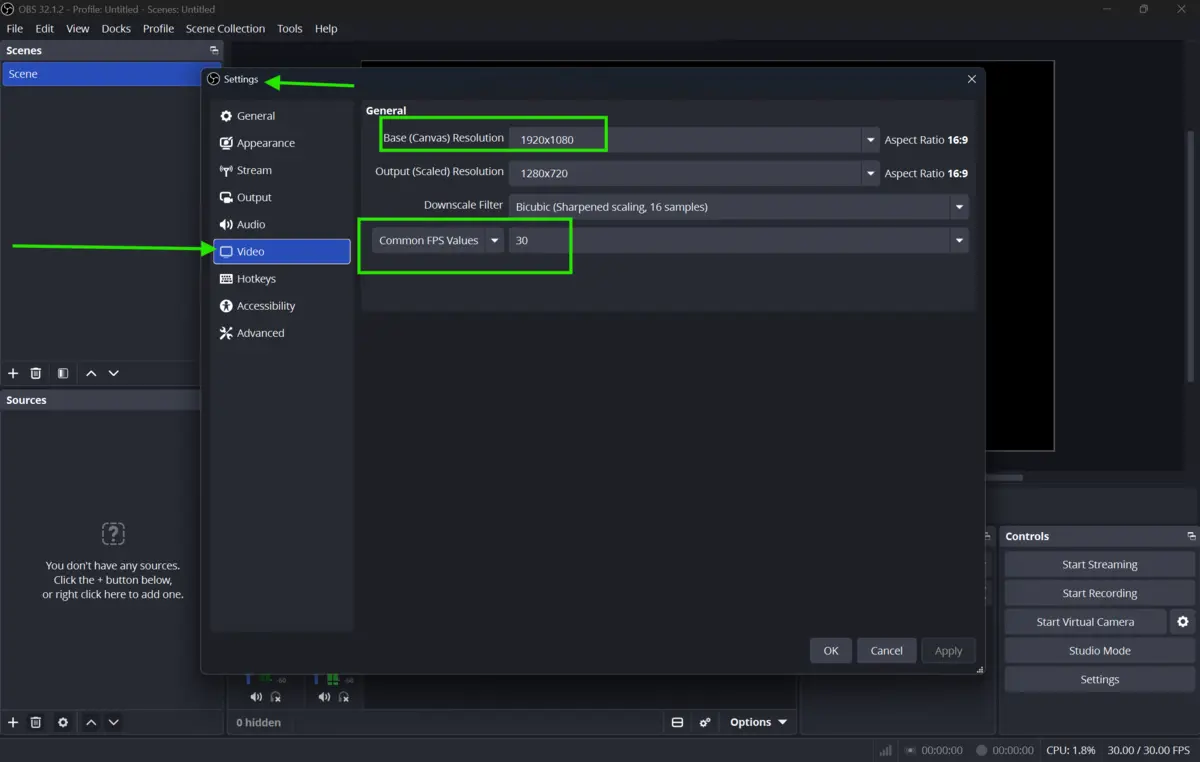Select the Video settings category
Image resolution: width=1200 pixels, height=762 pixels.
[x=281, y=251]
